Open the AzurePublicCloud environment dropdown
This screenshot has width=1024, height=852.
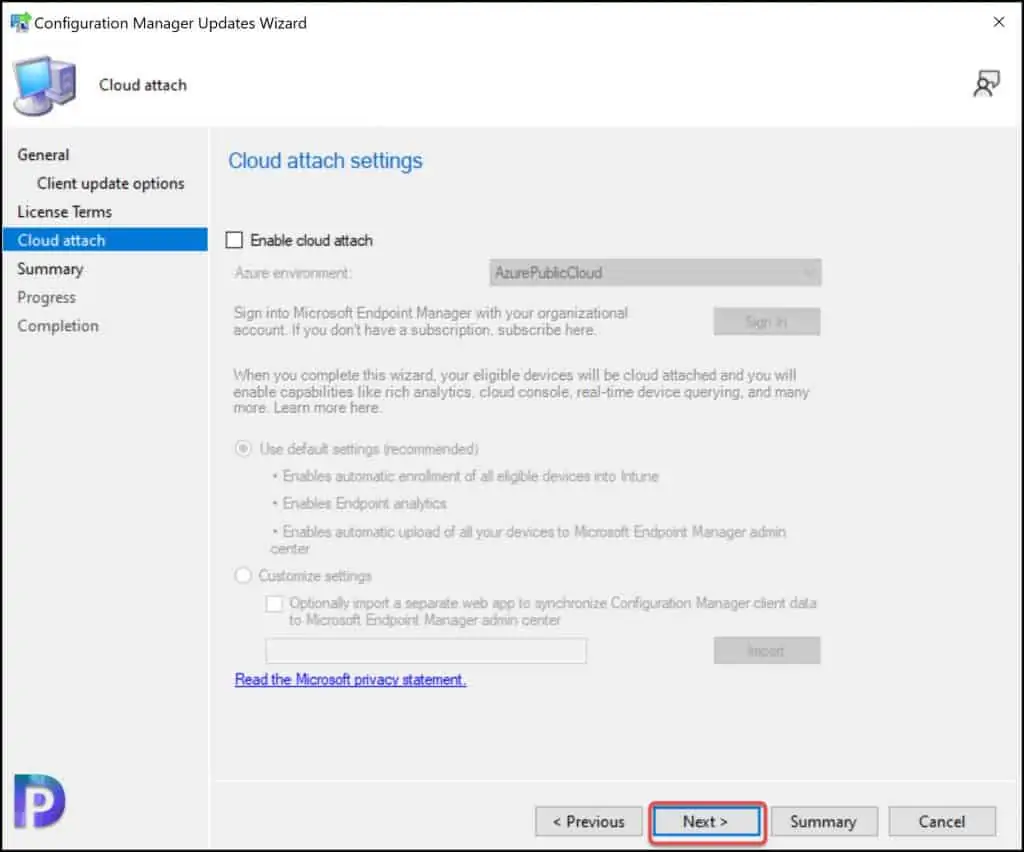click(x=655, y=273)
